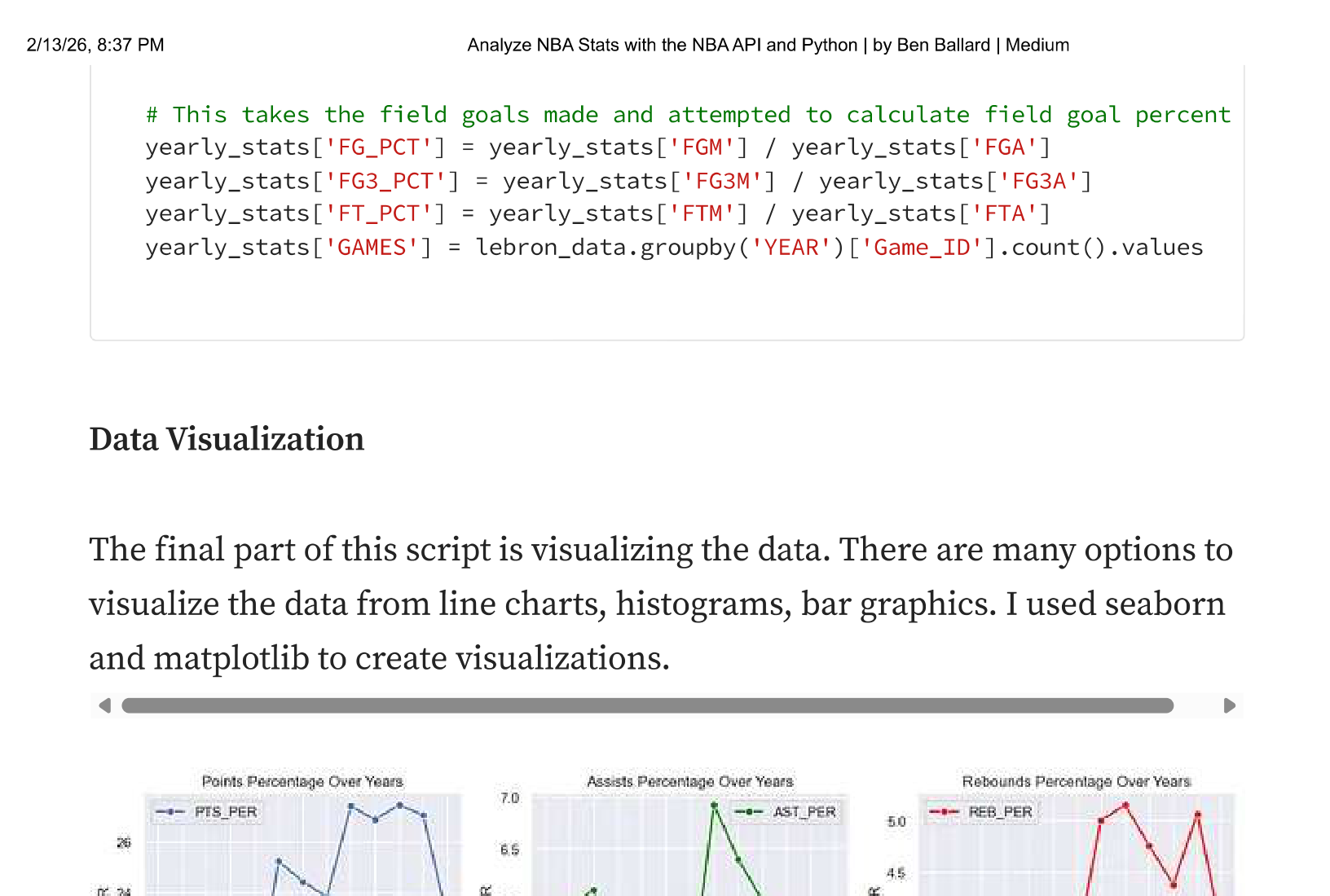Click the 'FG3_PCT' string in the code

pos(385,181)
